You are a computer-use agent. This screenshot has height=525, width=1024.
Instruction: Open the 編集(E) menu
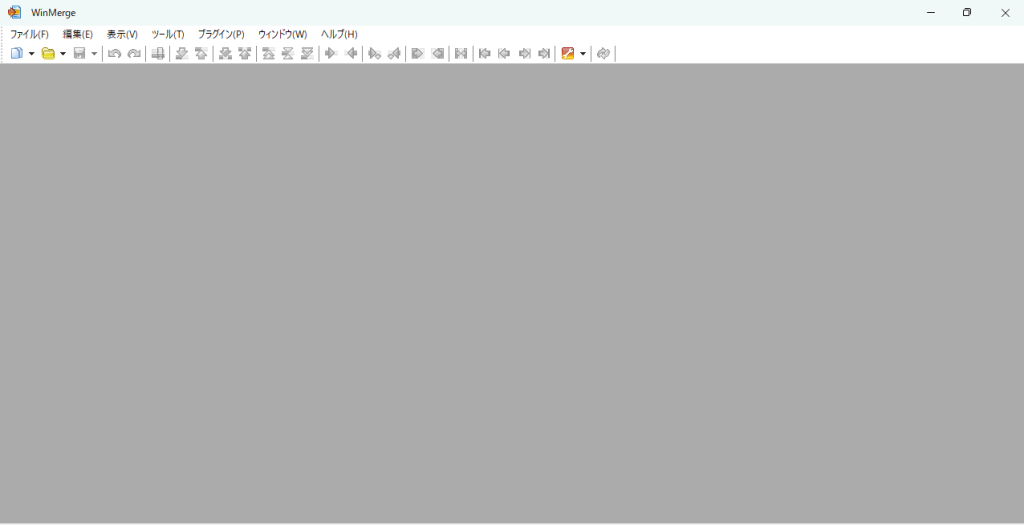click(77, 34)
